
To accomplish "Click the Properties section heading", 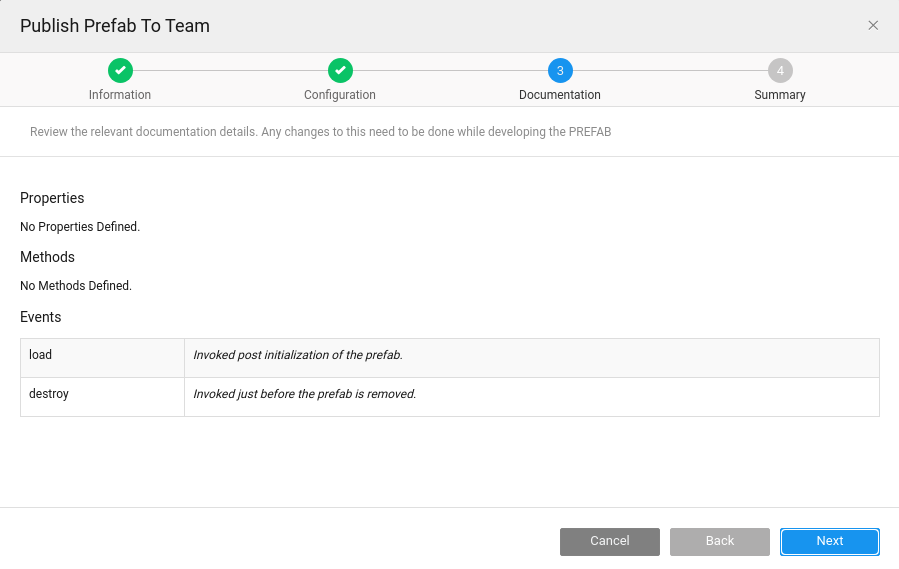I will pos(52,198).
